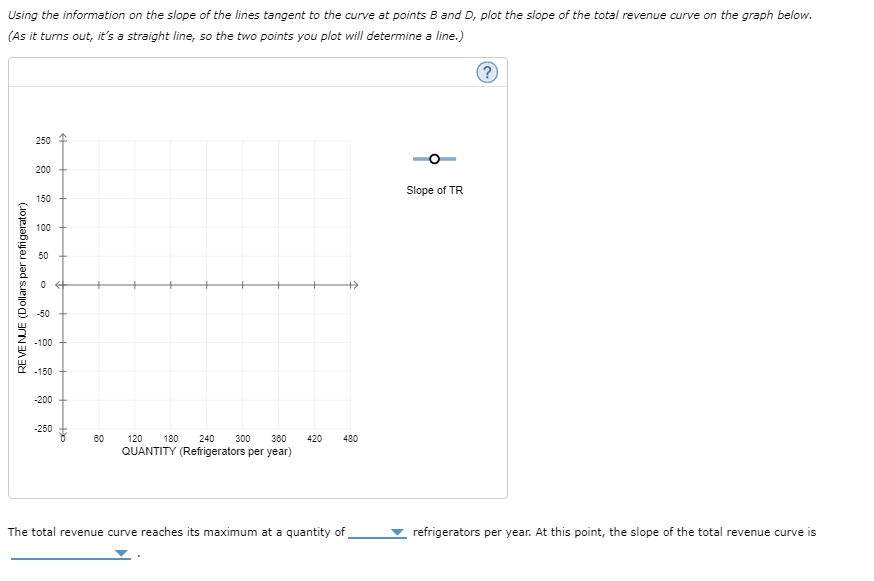Click the circle marker in the Slope of TR legend
The width and height of the screenshot is (874, 581).
click(x=434, y=158)
